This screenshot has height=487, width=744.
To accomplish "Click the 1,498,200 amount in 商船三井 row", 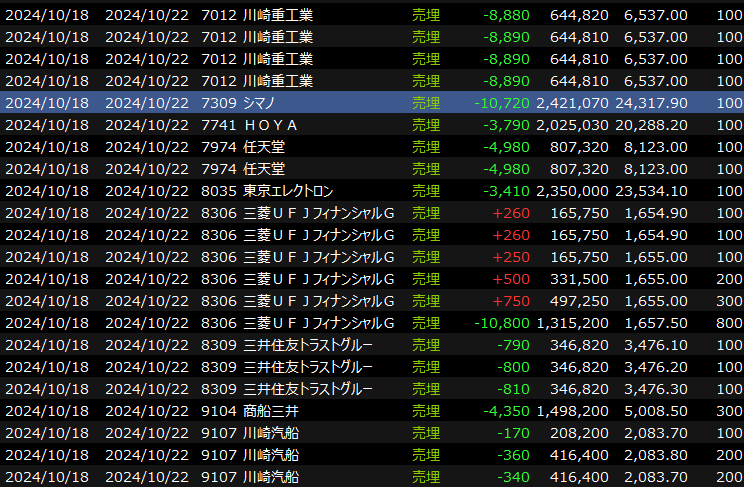I will pos(571,411).
